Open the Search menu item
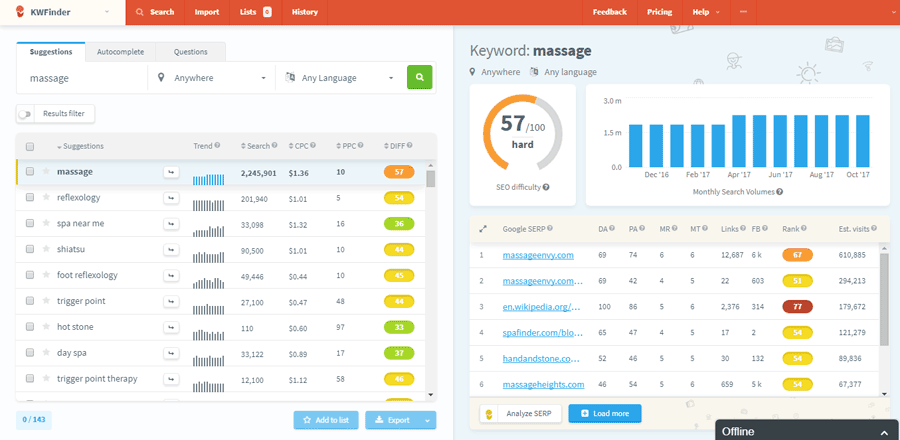The height and width of the screenshot is (440, 900). click(156, 12)
